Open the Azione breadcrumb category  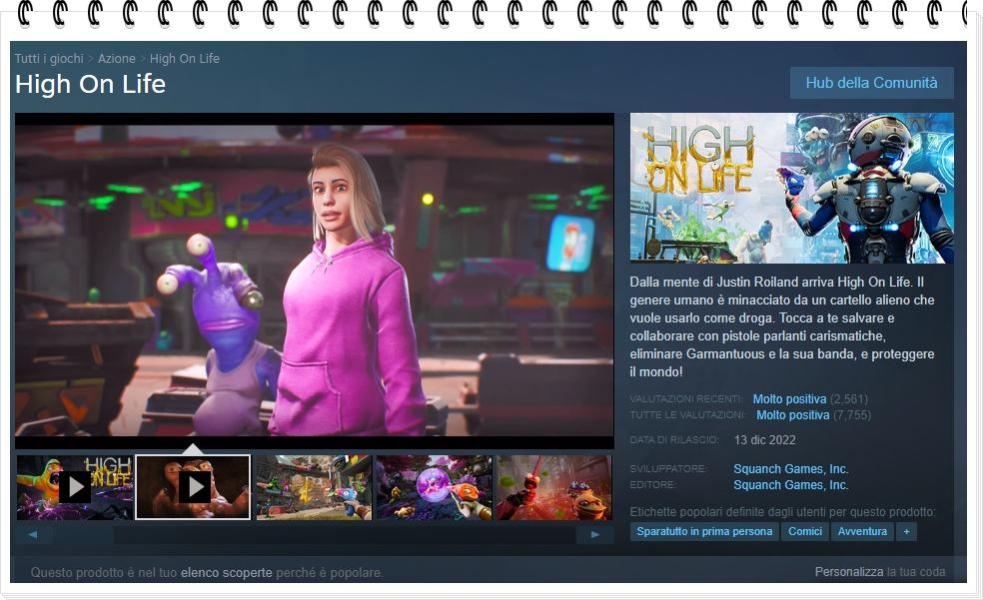[x=117, y=59]
